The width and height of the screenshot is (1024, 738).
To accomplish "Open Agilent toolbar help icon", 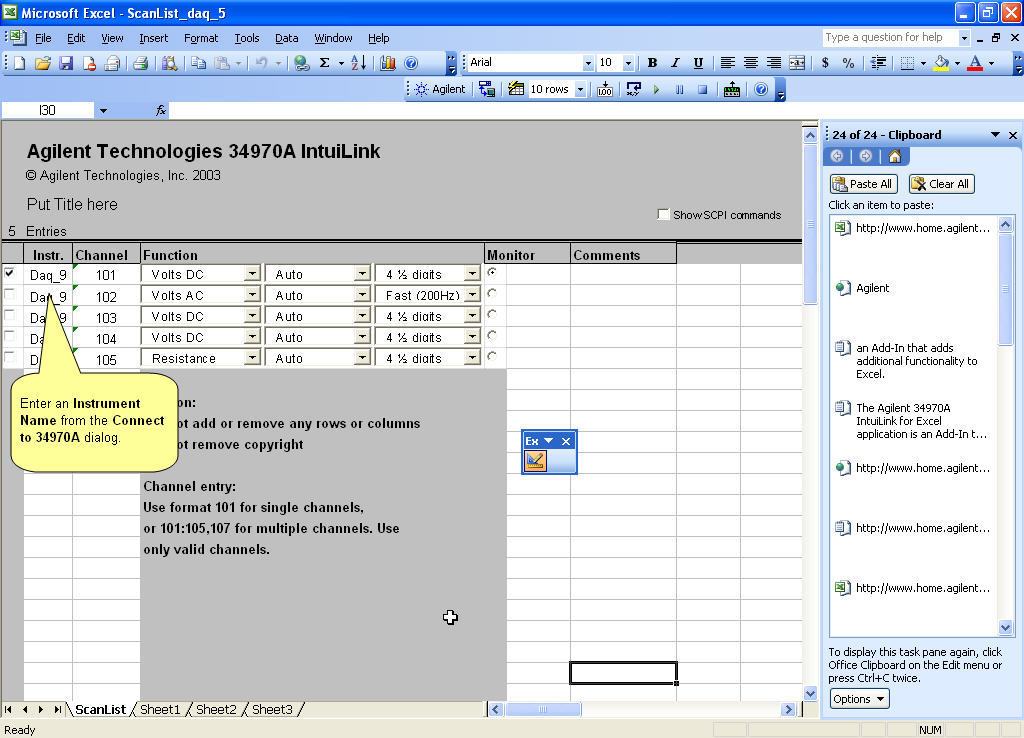I will (x=761, y=89).
